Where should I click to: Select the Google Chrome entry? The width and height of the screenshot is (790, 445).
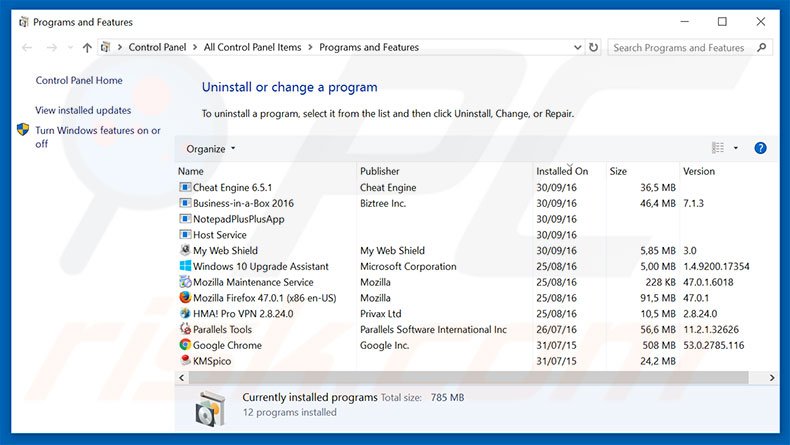[x=227, y=345]
